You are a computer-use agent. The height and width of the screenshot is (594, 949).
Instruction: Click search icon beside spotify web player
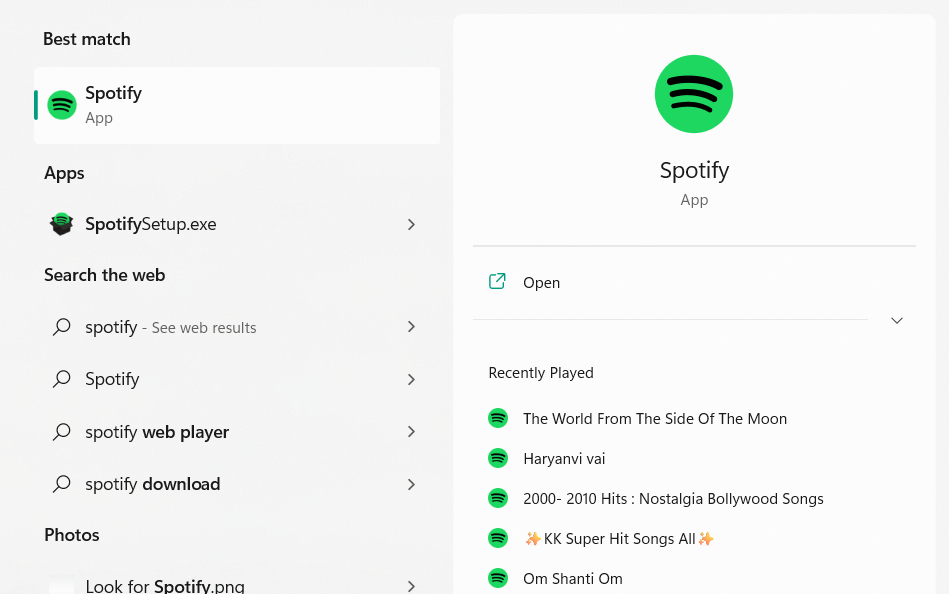(x=62, y=432)
